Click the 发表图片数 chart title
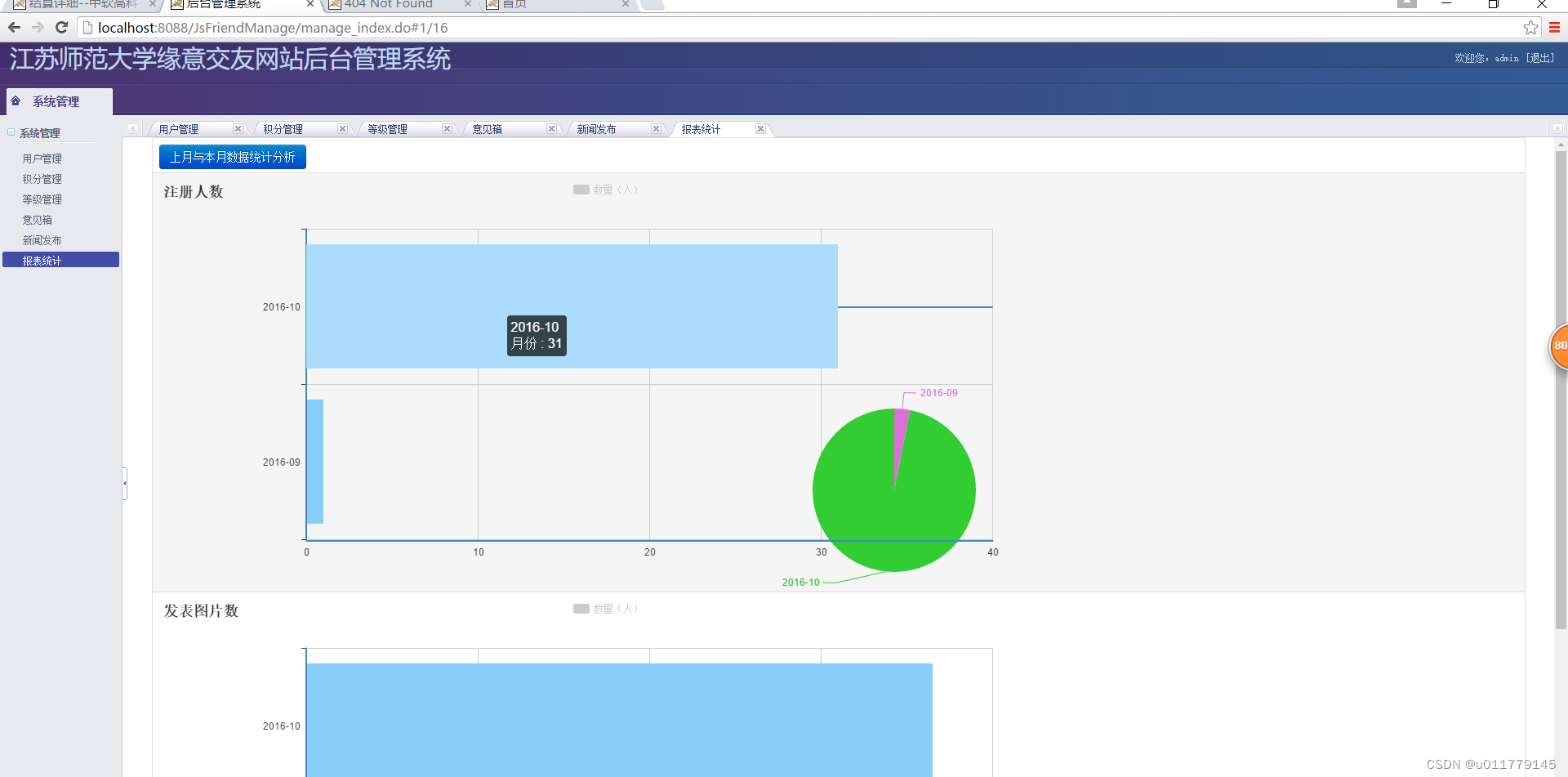 click(201, 611)
